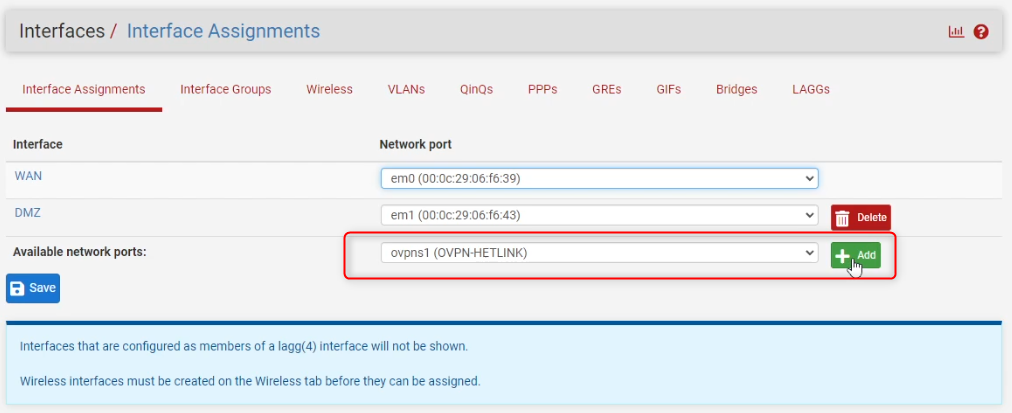Open the DMZ network port dropdown
1012x413 pixels.
[x=599, y=215]
